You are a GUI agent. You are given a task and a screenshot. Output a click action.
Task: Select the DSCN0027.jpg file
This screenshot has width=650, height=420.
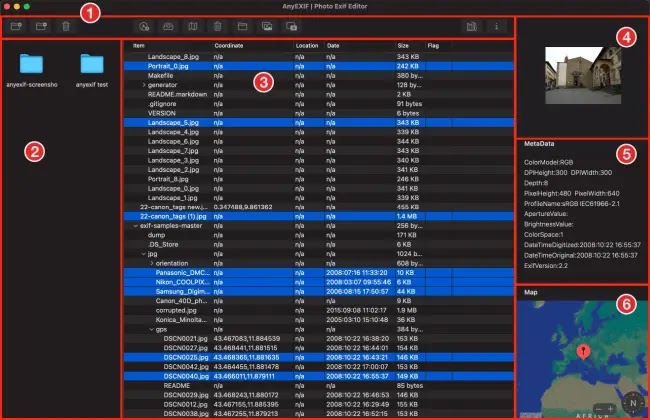318,348
